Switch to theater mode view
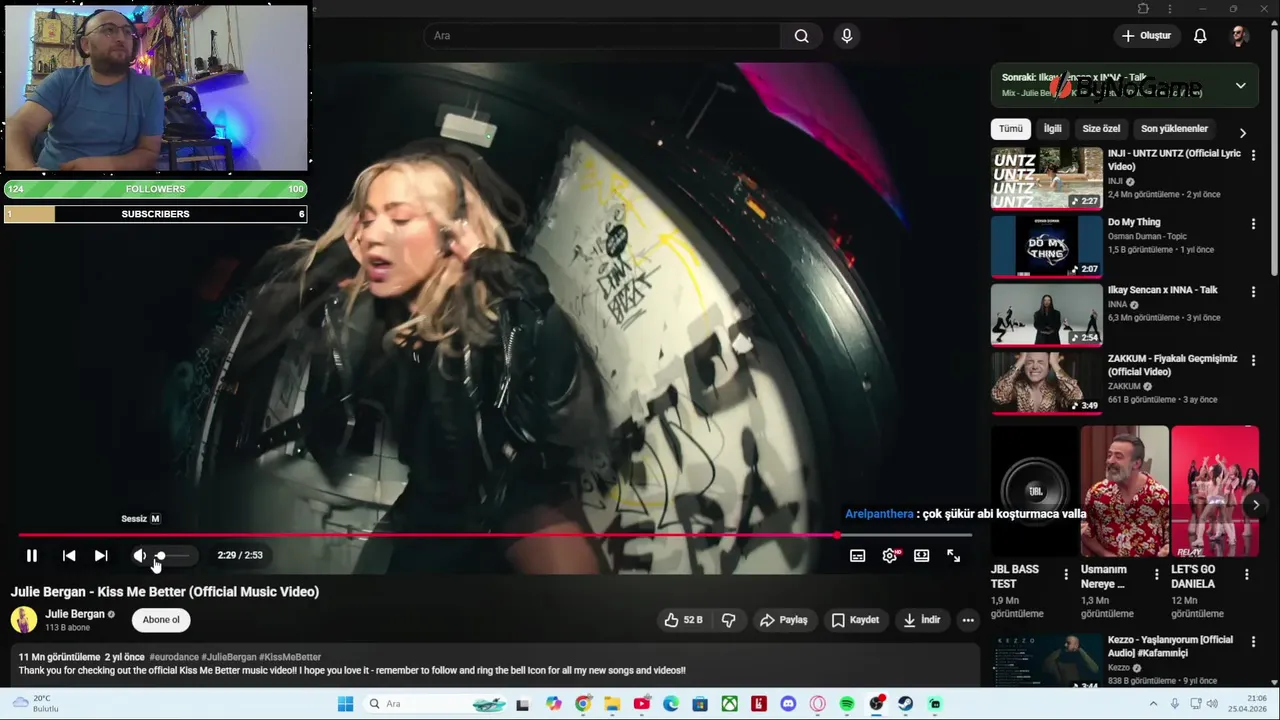The height and width of the screenshot is (720, 1280). (921, 555)
